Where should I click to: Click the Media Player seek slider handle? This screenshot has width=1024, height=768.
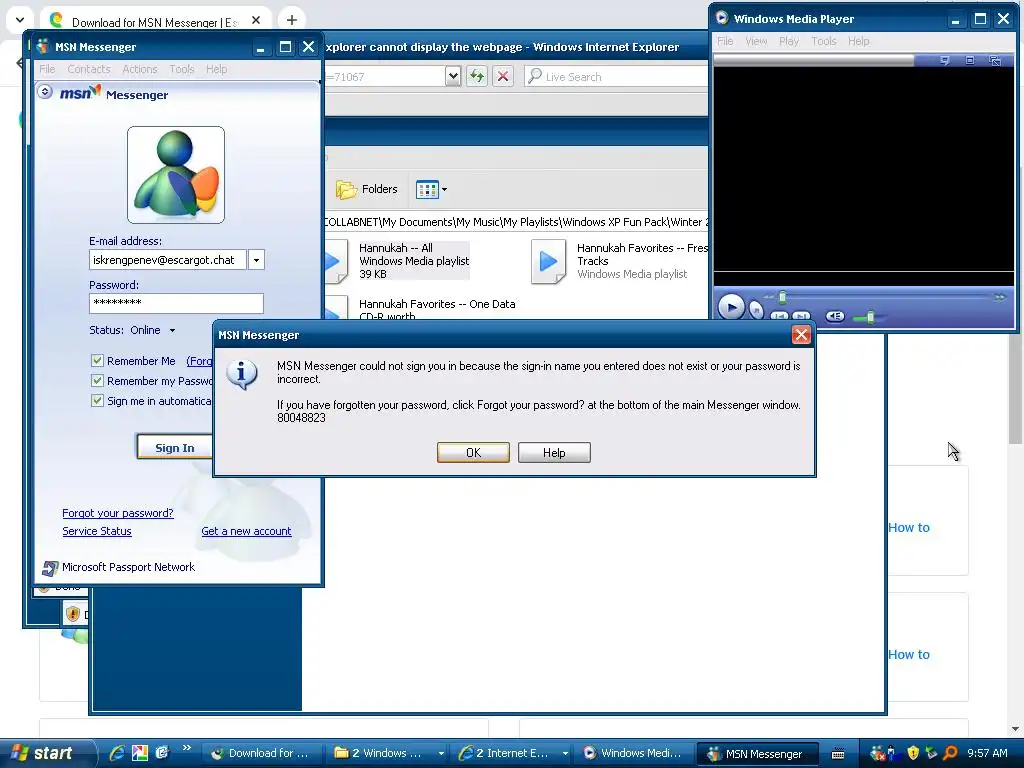(782, 297)
